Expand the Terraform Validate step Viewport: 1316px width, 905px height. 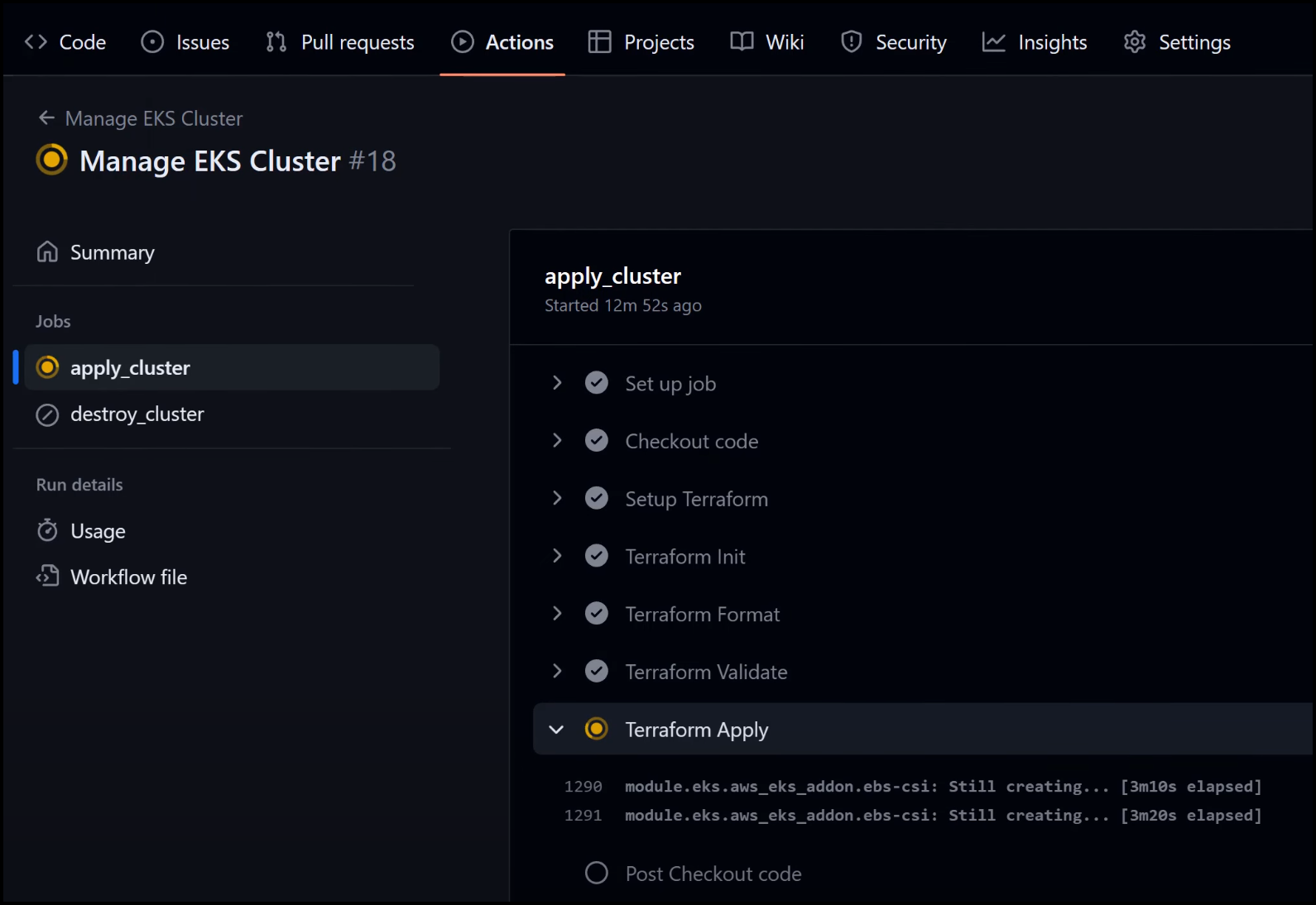click(557, 671)
